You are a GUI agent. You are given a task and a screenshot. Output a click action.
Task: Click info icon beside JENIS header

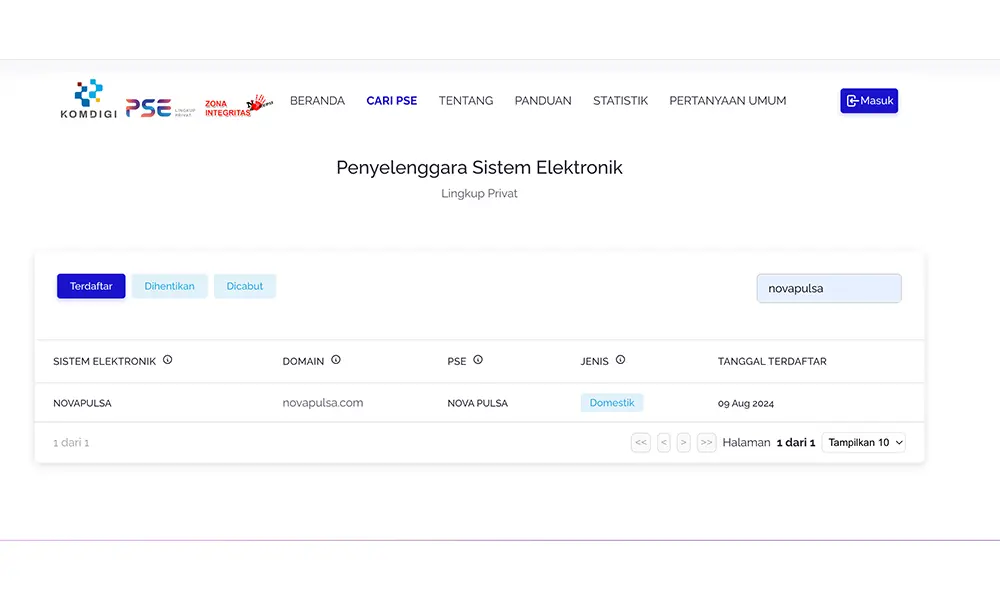coord(621,360)
